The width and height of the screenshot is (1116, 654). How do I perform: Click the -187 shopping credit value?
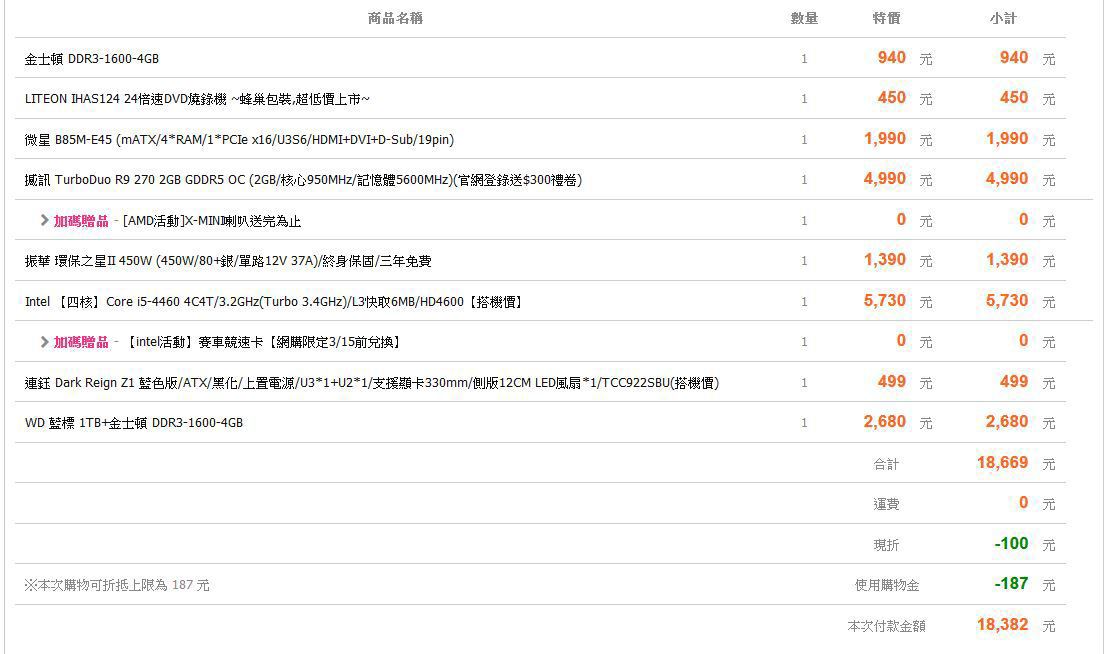tap(1011, 584)
